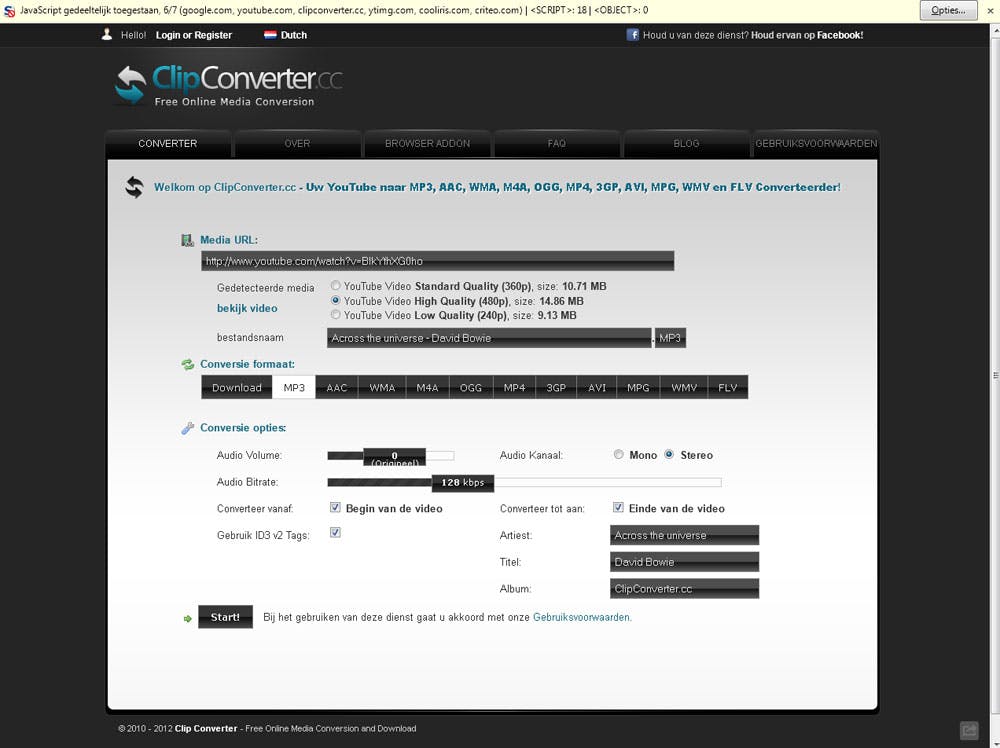Screen dimensions: 1000x748
Task: Open the Gebruiksvoorwaarden link near Start
Action: [x=581, y=617]
